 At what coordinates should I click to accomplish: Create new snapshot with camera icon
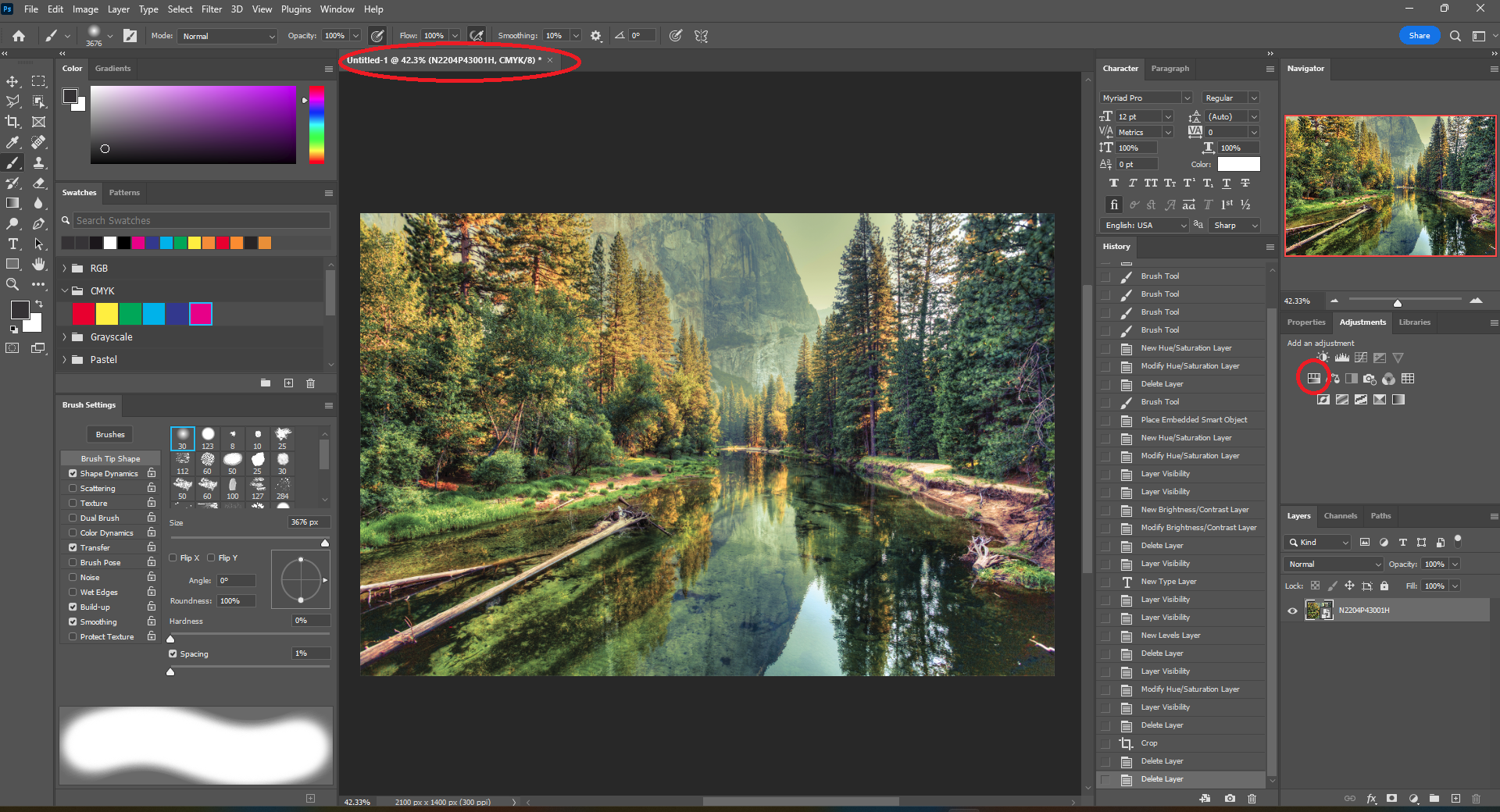coord(1230,799)
